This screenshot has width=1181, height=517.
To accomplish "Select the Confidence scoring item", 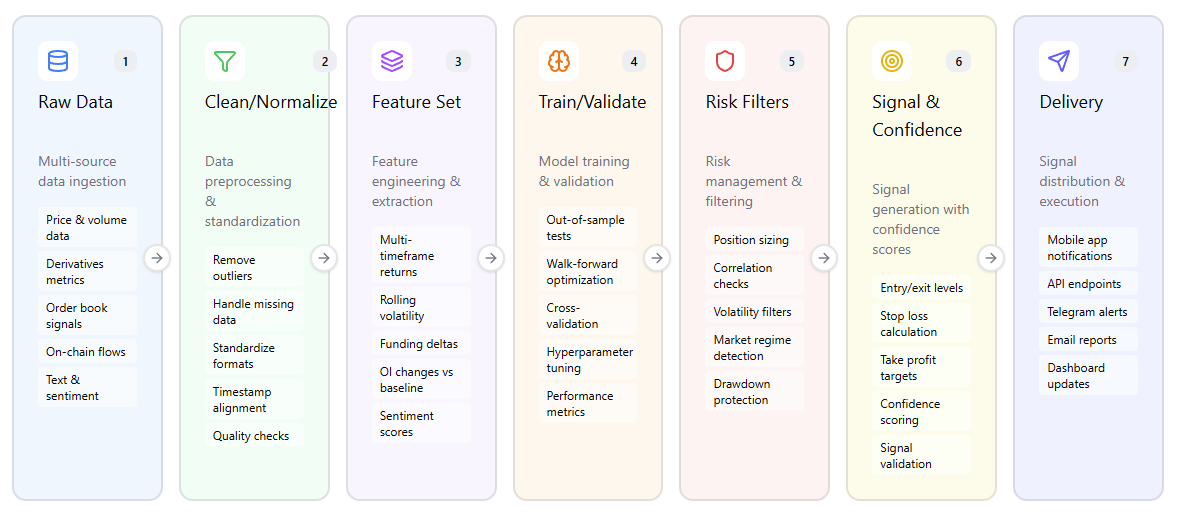I will point(920,412).
